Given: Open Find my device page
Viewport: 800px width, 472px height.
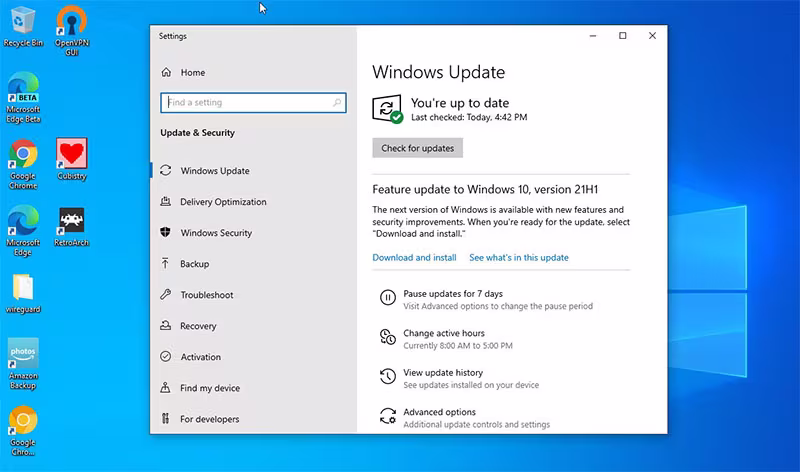Looking at the screenshot, I should coord(210,388).
